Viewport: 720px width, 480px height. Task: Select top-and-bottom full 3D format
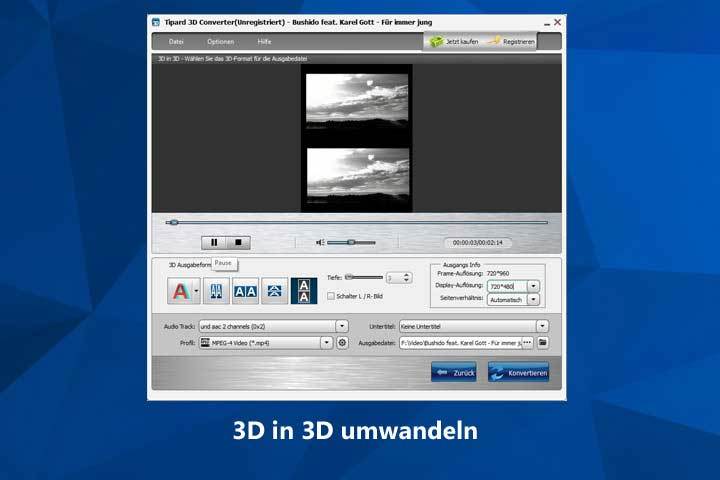pos(304,291)
